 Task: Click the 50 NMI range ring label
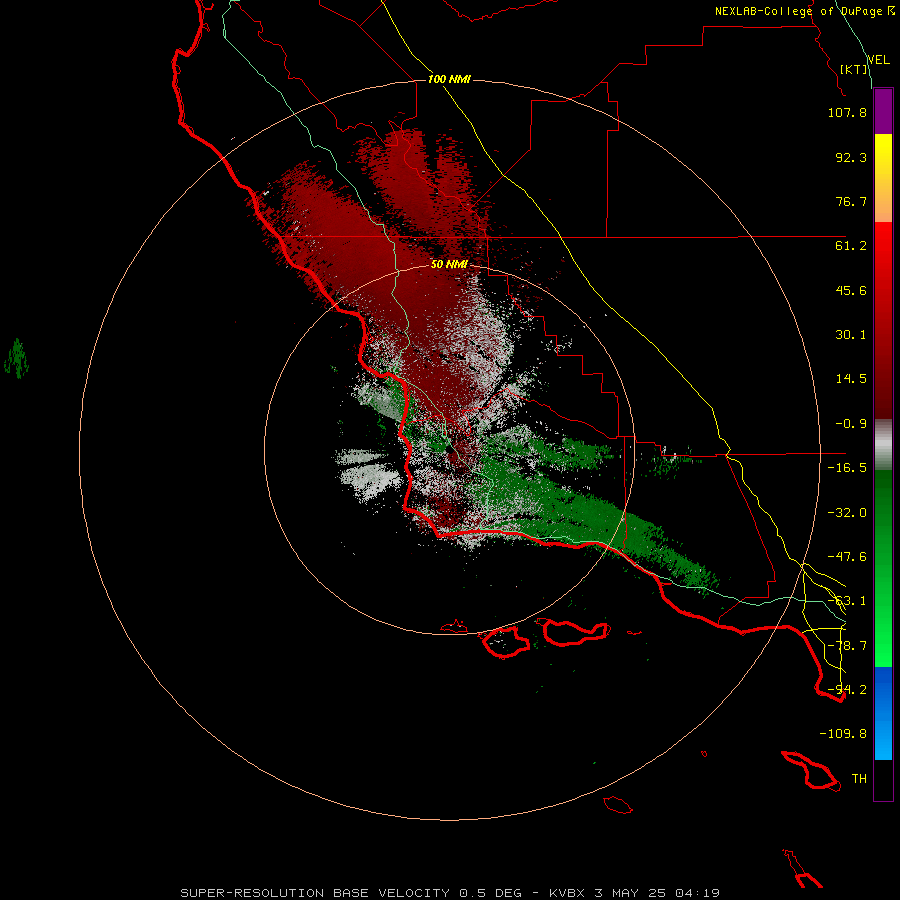(449, 265)
